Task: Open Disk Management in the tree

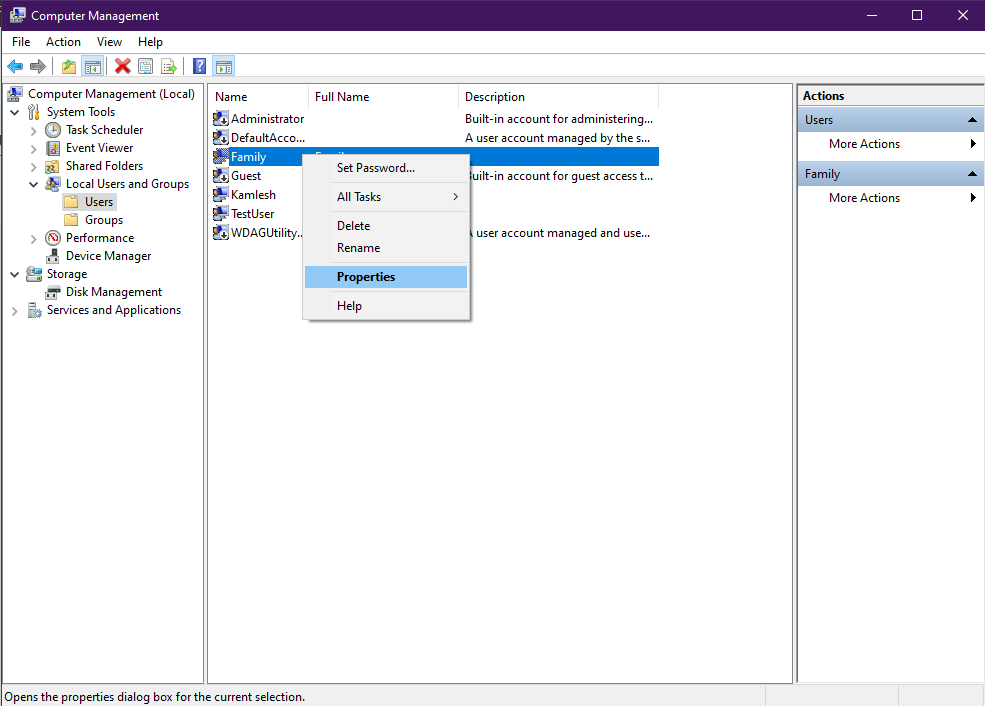Action: [x=113, y=292]
